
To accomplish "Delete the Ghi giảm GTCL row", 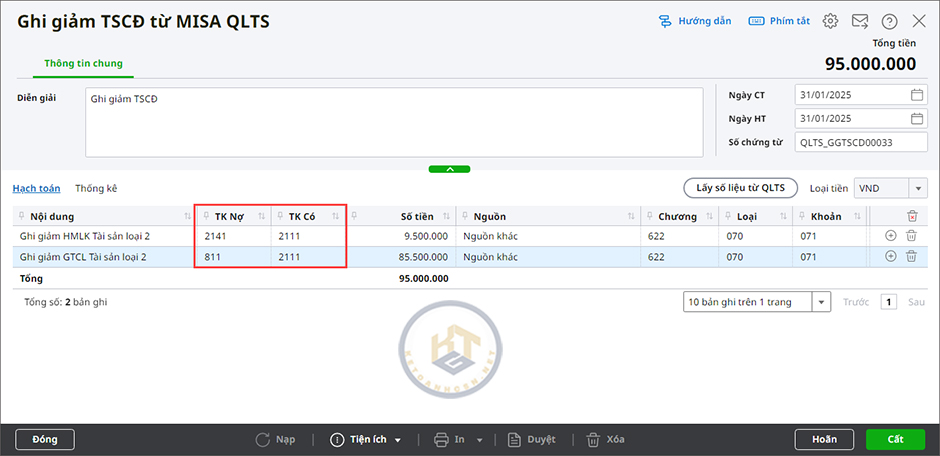I will (911, 257).
